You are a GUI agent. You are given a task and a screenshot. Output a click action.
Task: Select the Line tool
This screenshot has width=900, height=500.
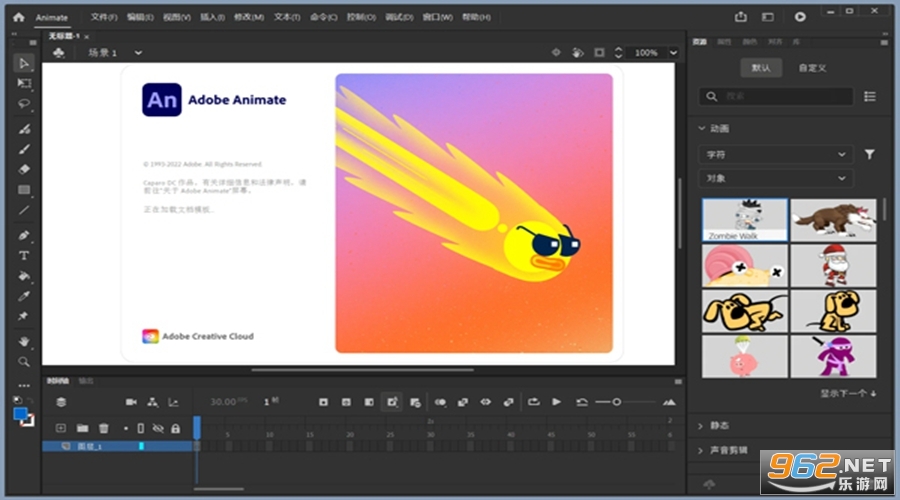[x=24, y=210]
